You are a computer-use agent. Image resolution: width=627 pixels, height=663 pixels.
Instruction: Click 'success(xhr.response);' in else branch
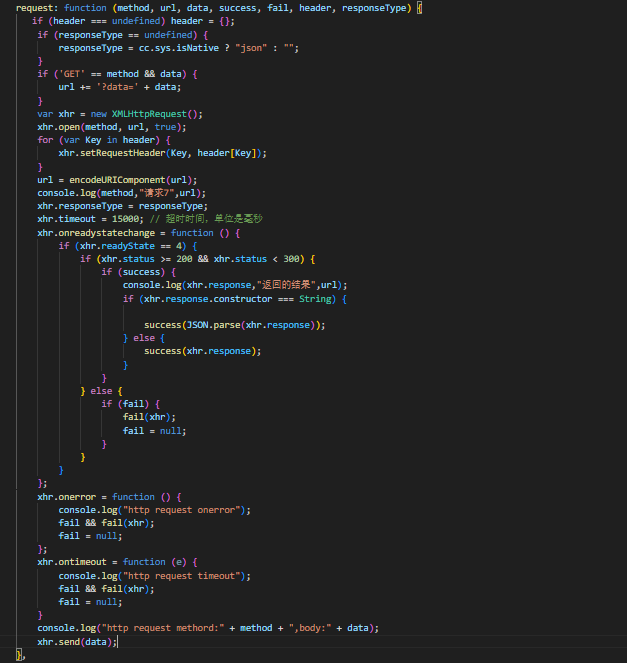pyautogui.click(x=203, y=351)
